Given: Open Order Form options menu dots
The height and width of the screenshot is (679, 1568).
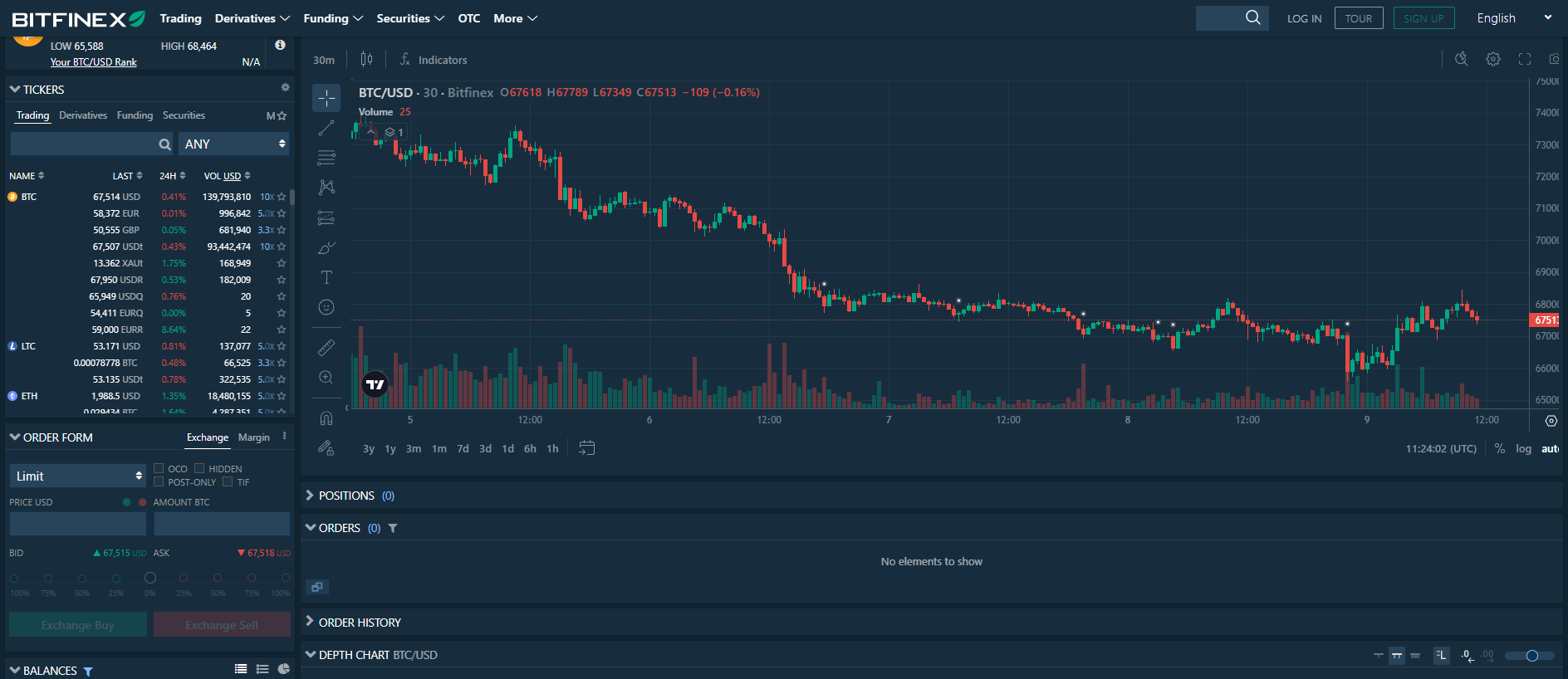Looking at the screenshot, I should [x=284, y=436].
